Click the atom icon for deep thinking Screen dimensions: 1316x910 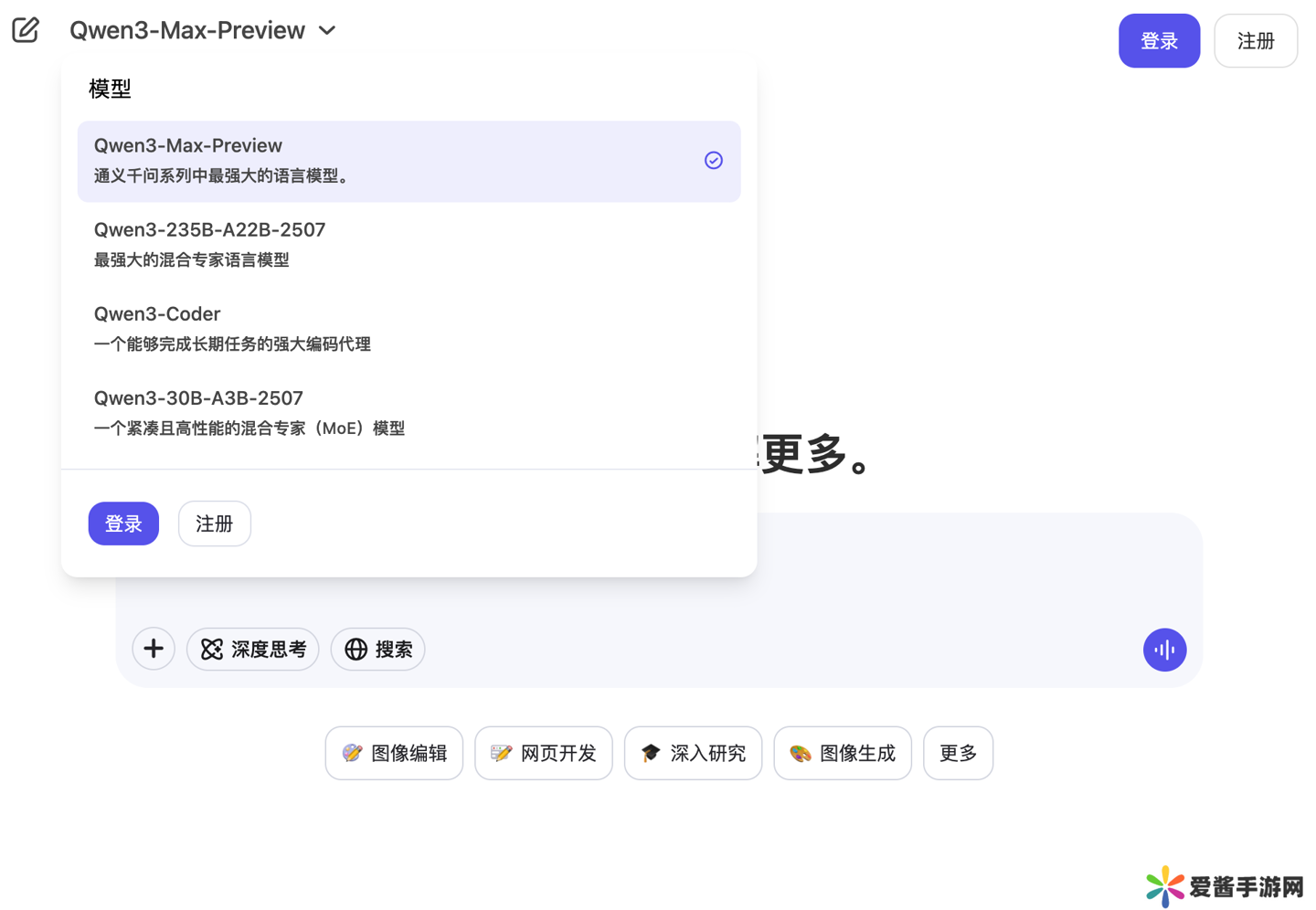pos(212,649)
